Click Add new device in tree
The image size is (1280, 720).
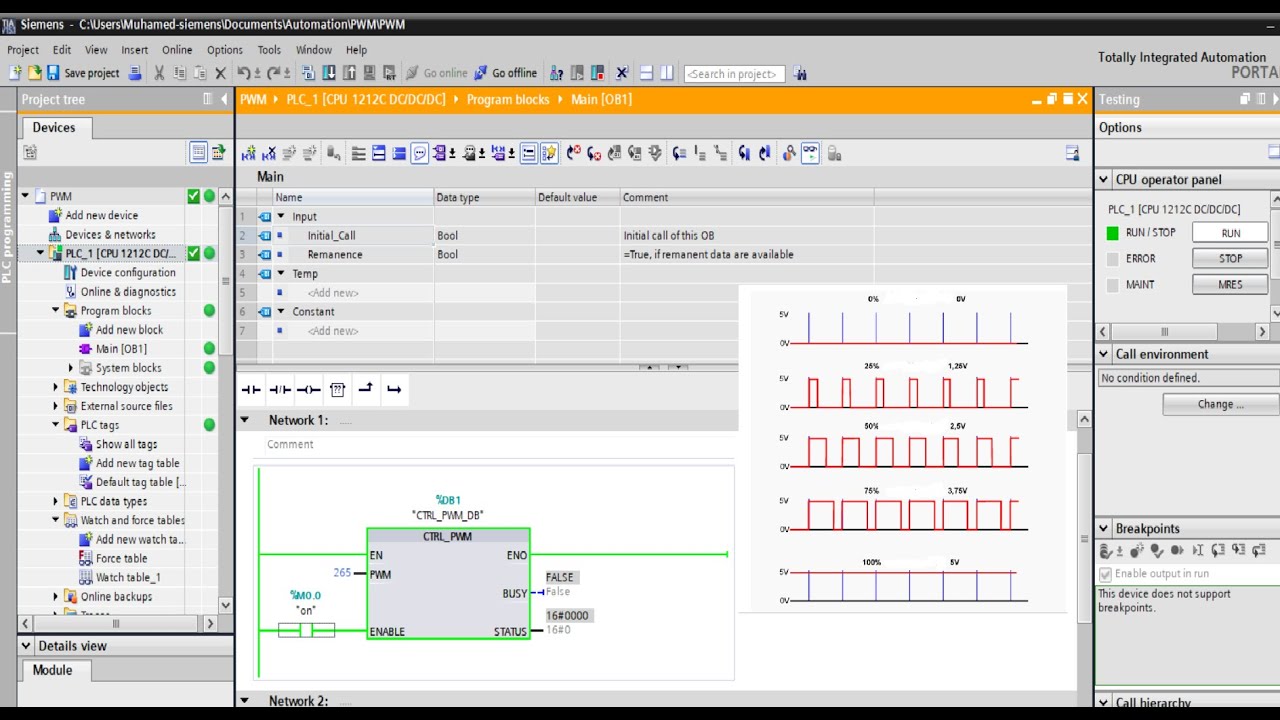point(102,215)
